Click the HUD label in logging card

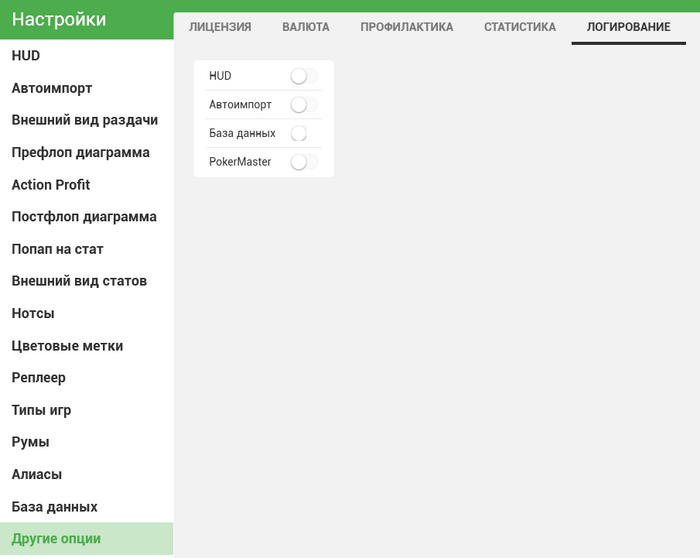pyautogui.click(x=220, y=76)
